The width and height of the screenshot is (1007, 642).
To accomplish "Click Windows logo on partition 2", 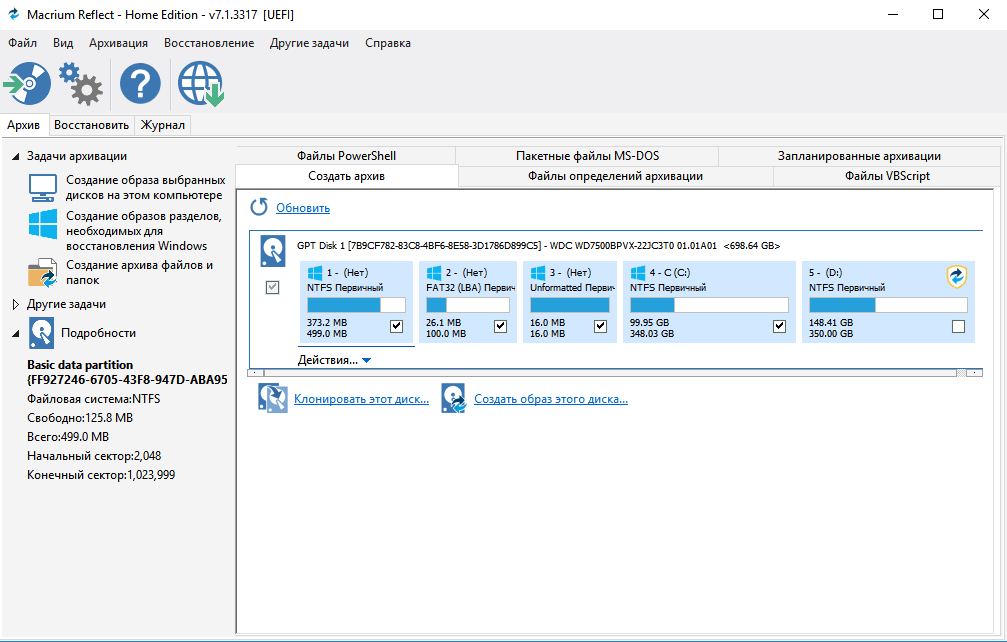I will pyautogui.click(x=434, y=273).
